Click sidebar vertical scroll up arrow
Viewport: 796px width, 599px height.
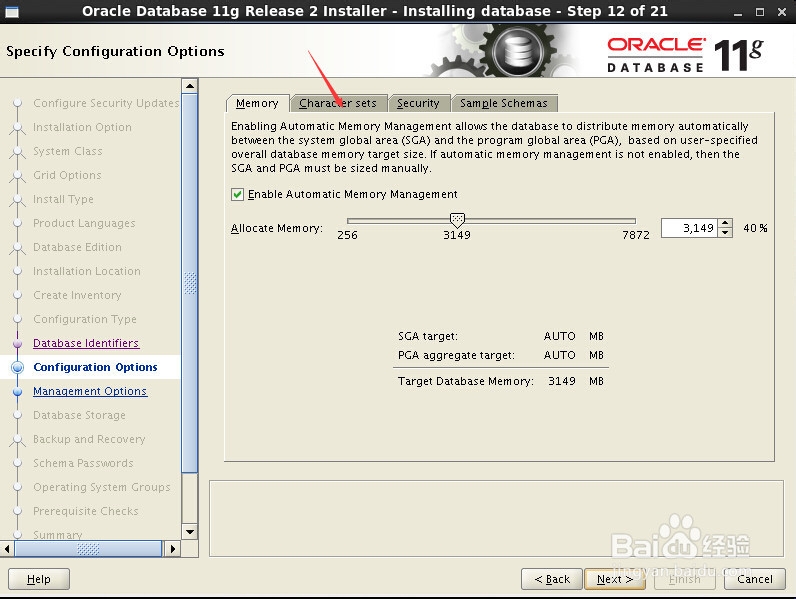[x=190, y=86]
